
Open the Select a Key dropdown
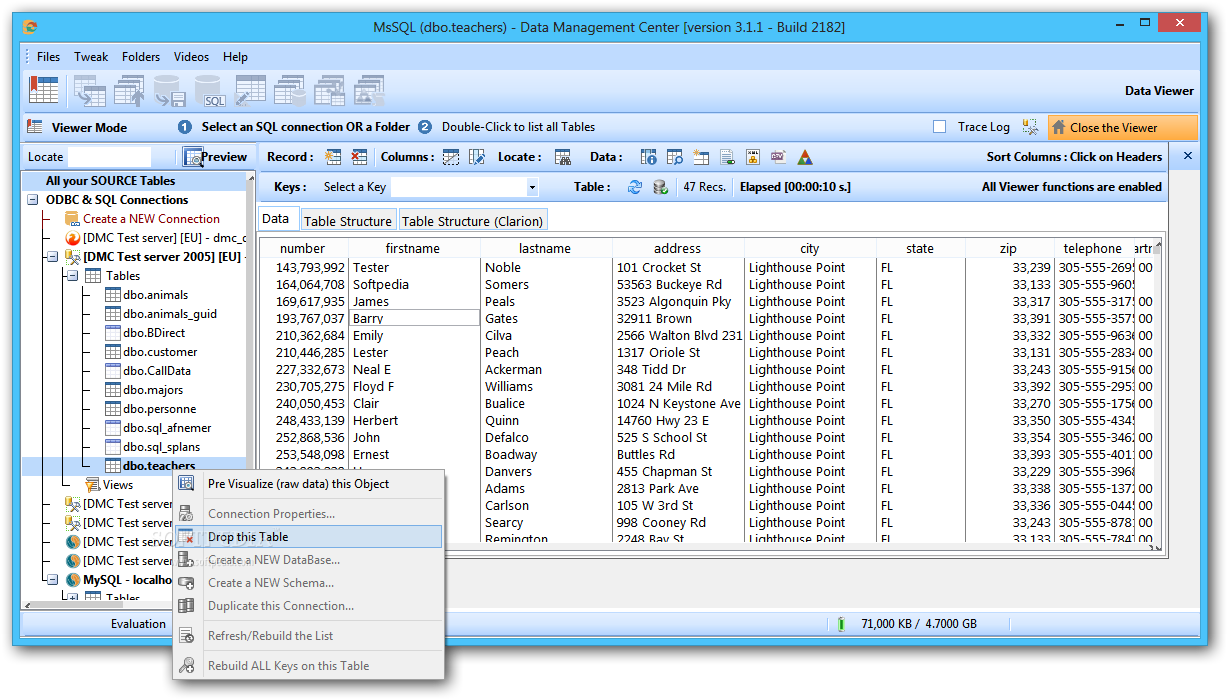click(x=532, y=187)
